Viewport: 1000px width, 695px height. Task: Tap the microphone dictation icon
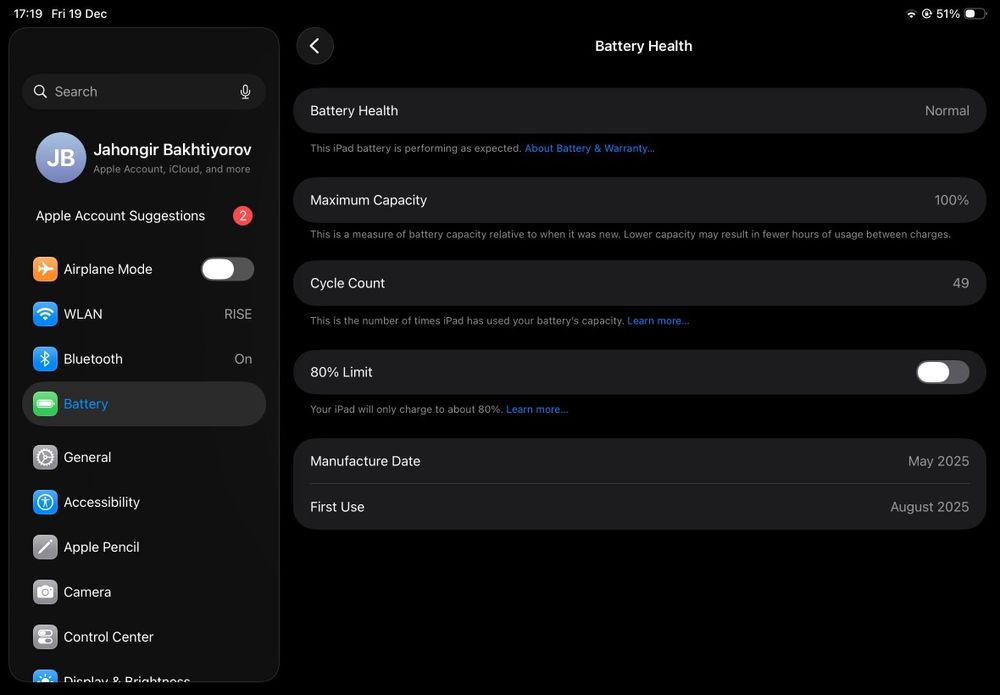pos(245,92)
